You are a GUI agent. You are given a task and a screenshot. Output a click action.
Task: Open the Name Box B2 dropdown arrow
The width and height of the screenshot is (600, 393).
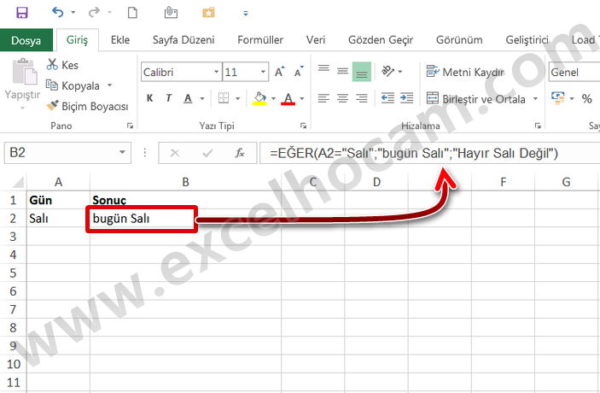(x=122, y=152)
